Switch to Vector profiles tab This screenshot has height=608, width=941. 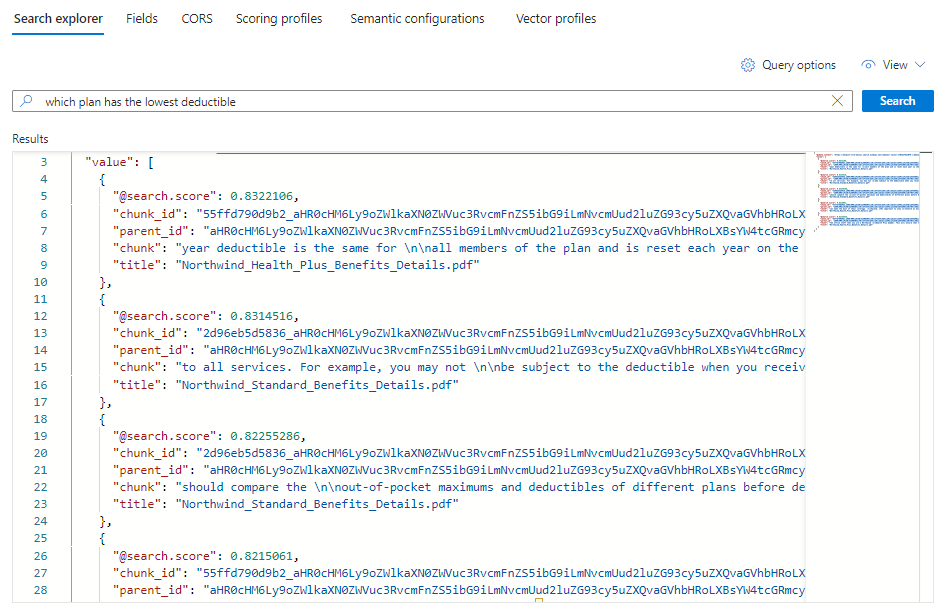[x=556, y=19]
